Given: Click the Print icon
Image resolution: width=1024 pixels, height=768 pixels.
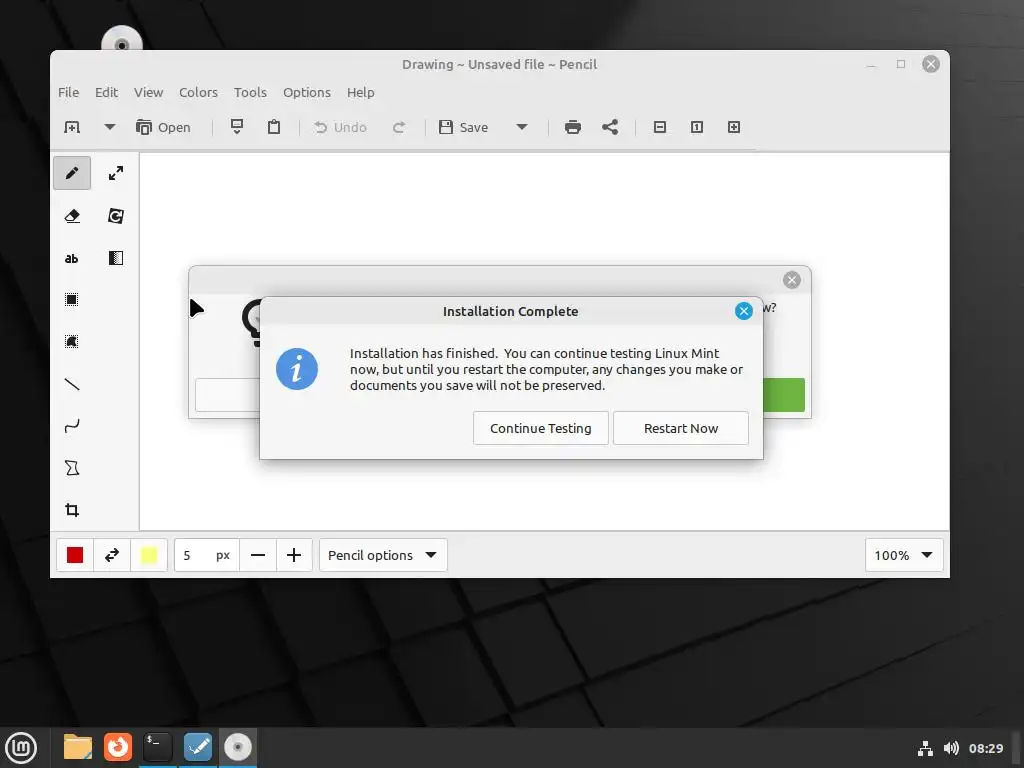Looking at the screenshot, I should [x=573, y=127].
